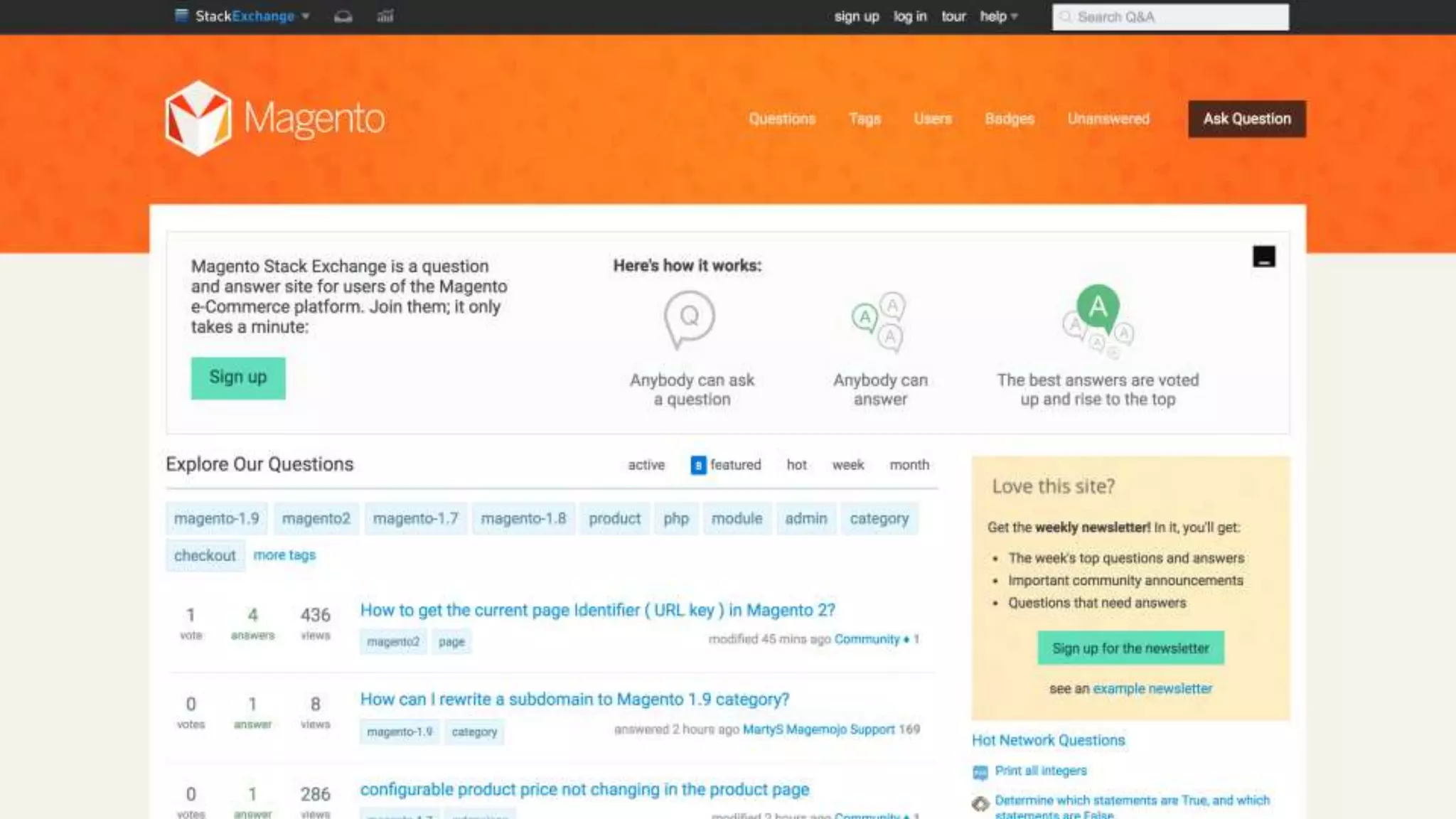
Task: Click the Print all integers site icon
Action: [980, 772]
